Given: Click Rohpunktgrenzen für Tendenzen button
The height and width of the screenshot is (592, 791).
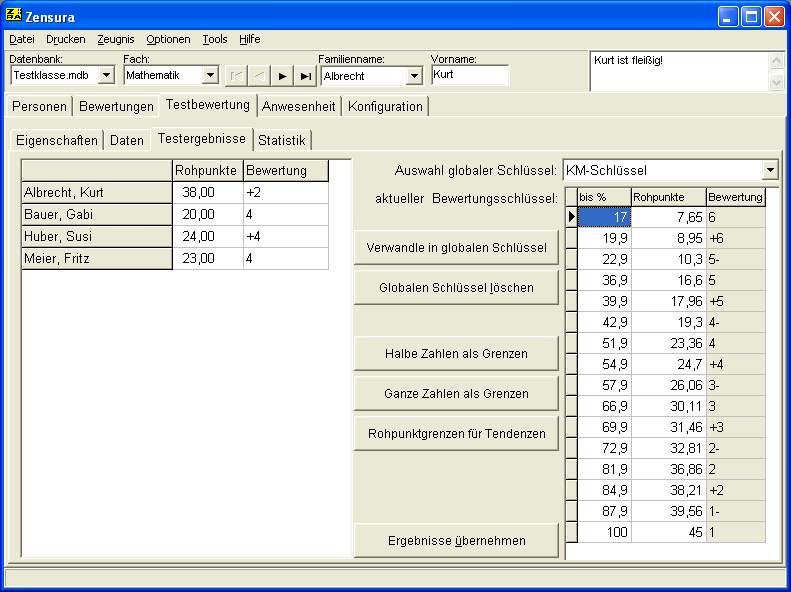Looking at the screenshot, I should [457, 434].
